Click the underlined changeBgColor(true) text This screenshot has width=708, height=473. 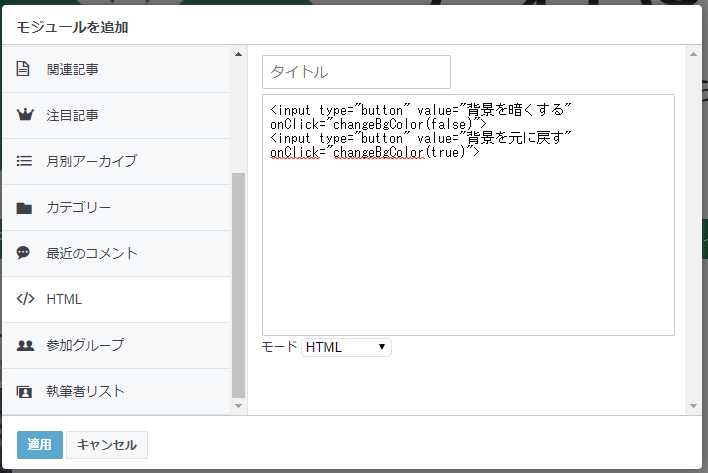(399, 152)
